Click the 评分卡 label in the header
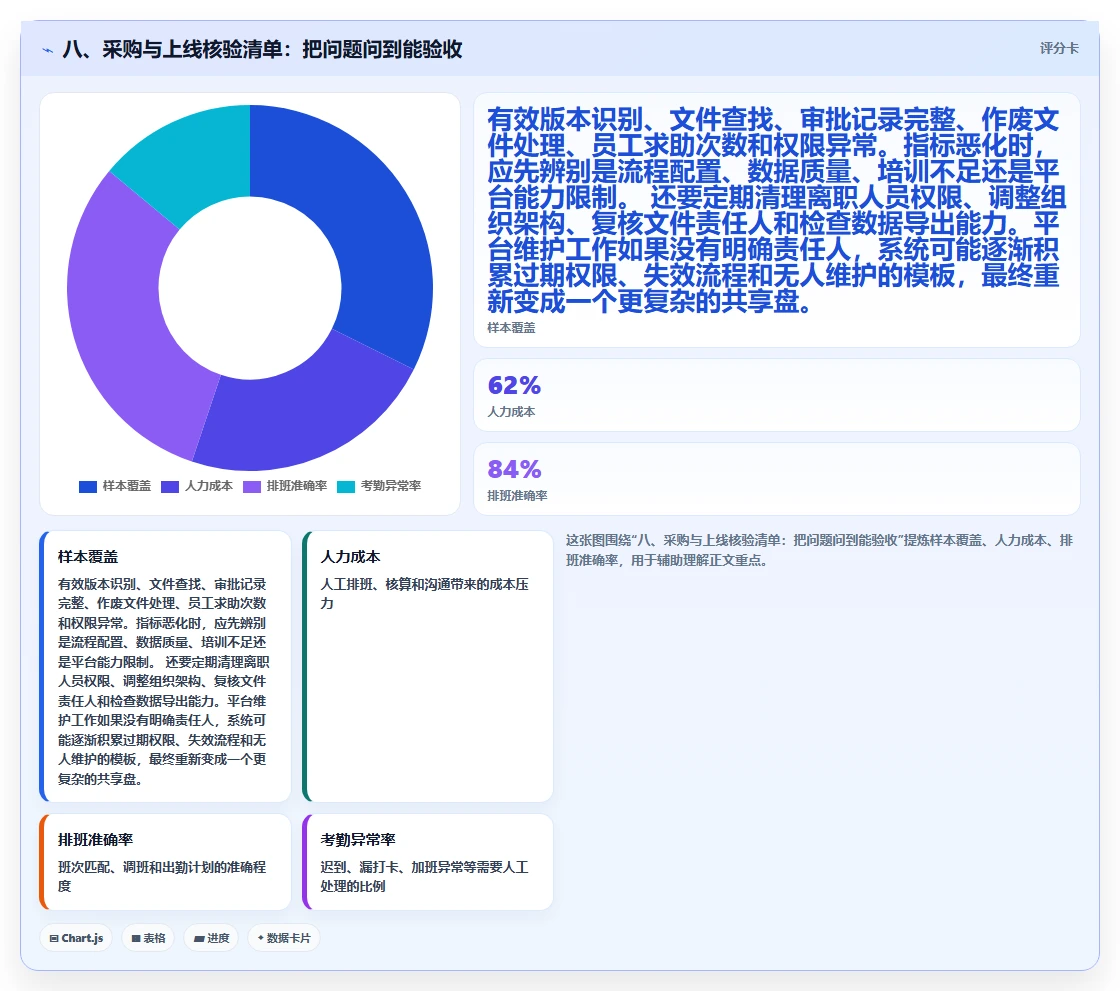Screen dimensions: 1120x991 pyautogui.click(x=1059, y=49)
